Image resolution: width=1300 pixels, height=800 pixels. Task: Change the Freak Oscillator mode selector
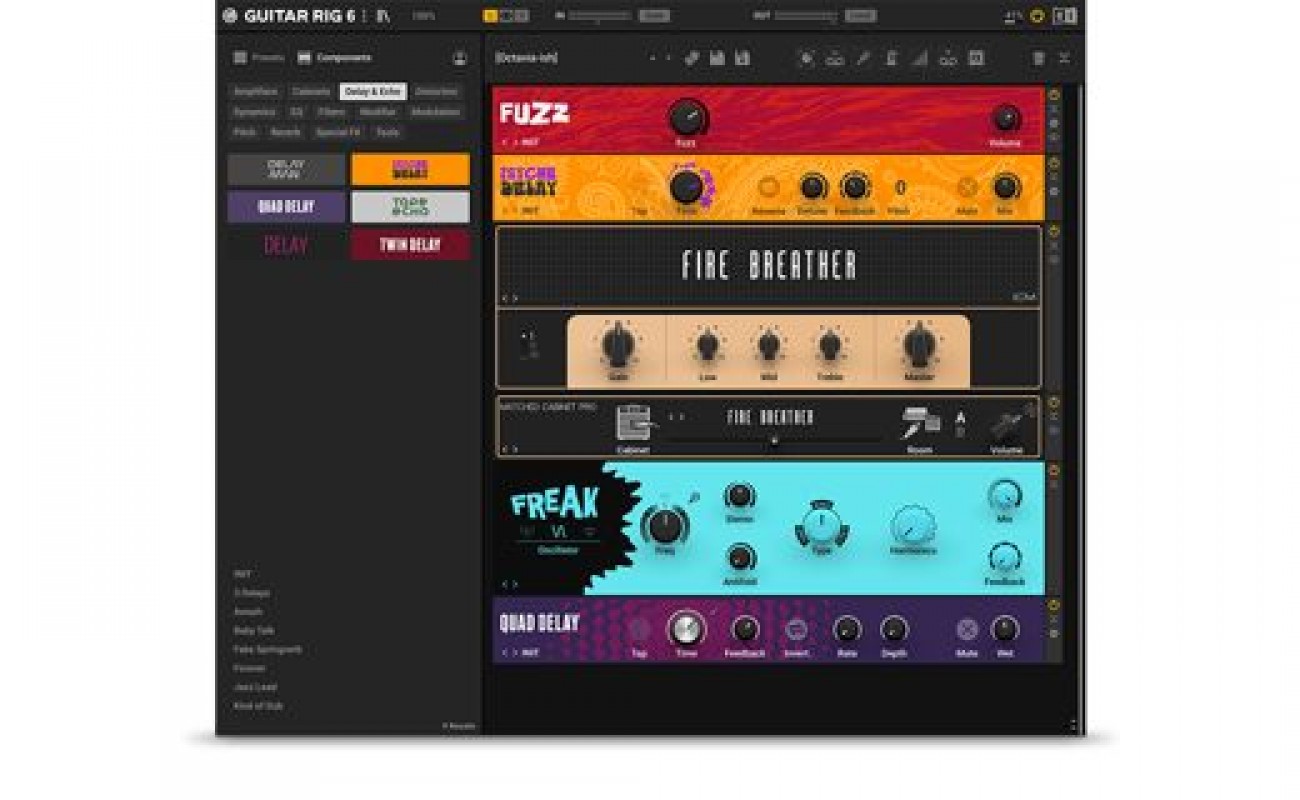click(x=558, y=531)
